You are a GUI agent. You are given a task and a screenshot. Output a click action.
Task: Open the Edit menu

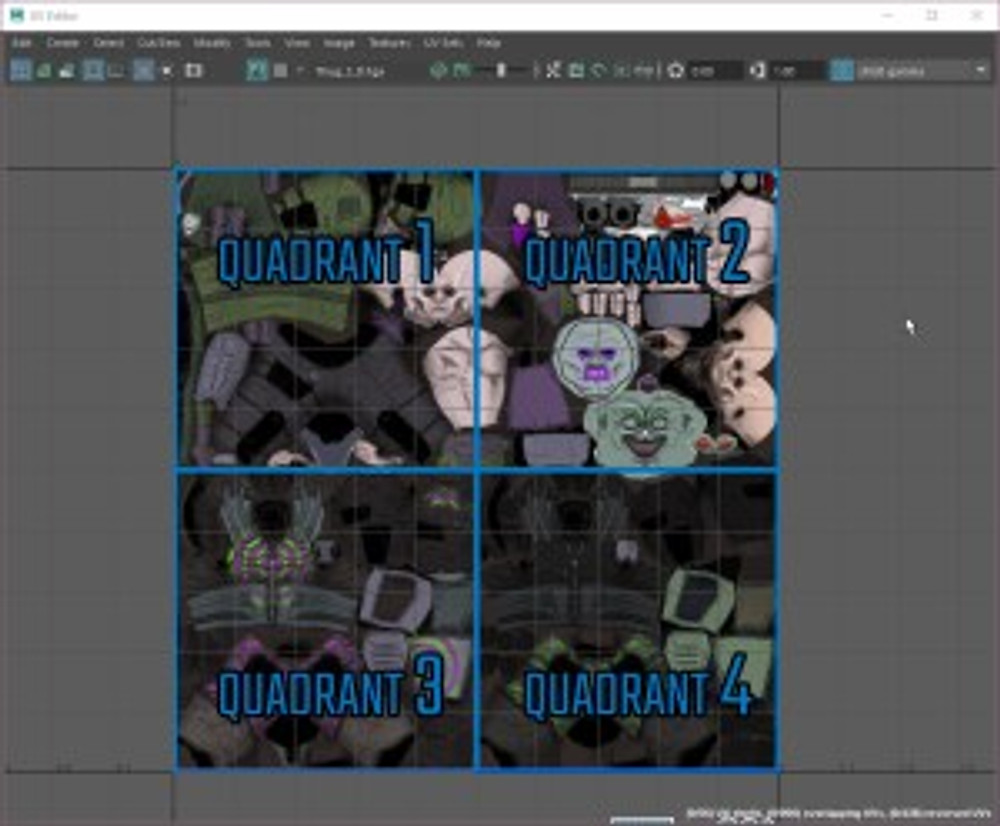coord(22,43)
